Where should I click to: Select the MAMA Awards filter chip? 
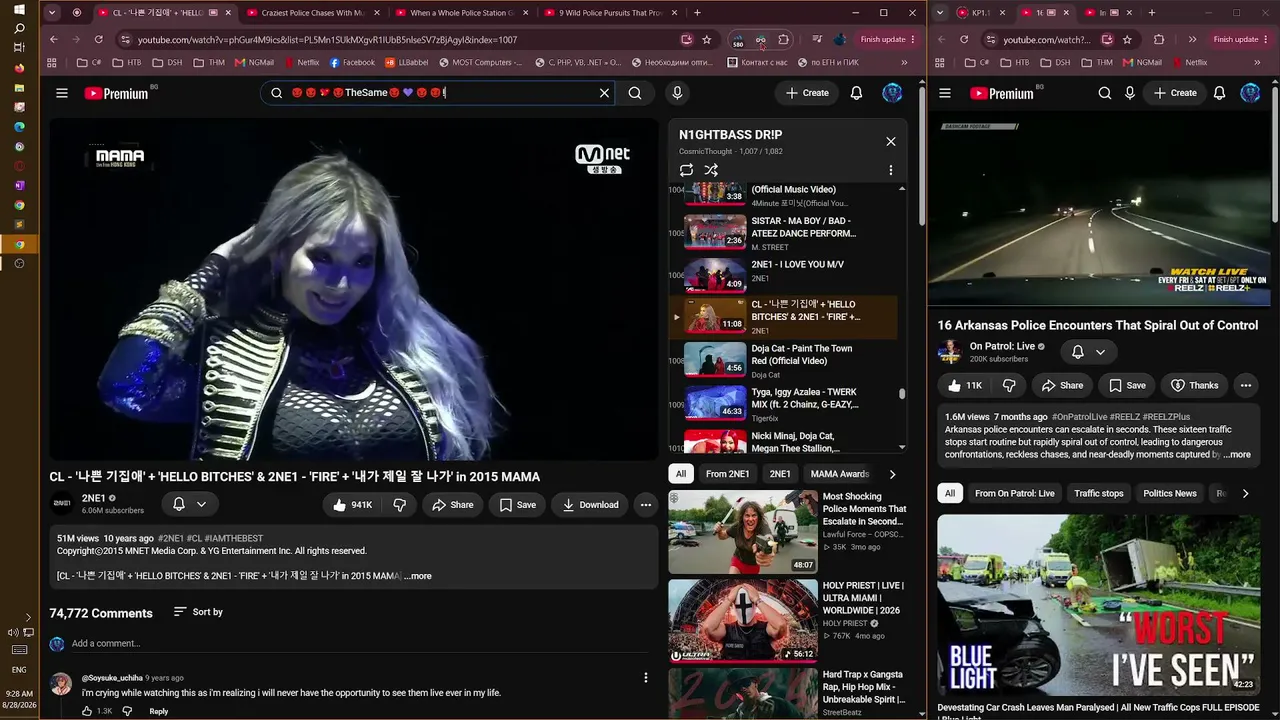840,474
